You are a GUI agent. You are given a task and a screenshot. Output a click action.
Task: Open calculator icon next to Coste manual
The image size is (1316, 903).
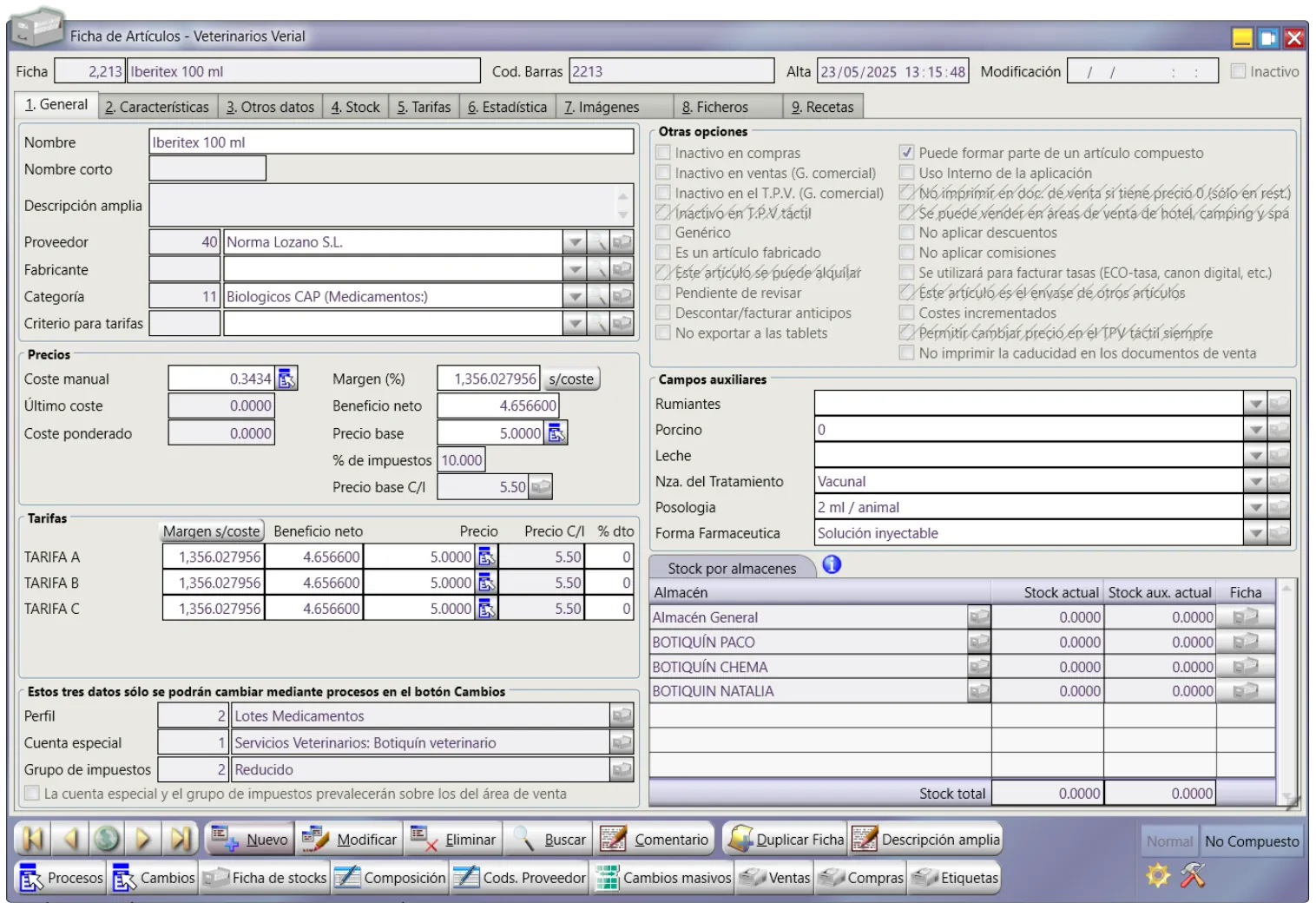pyautogui.click(x=286, y=379)
